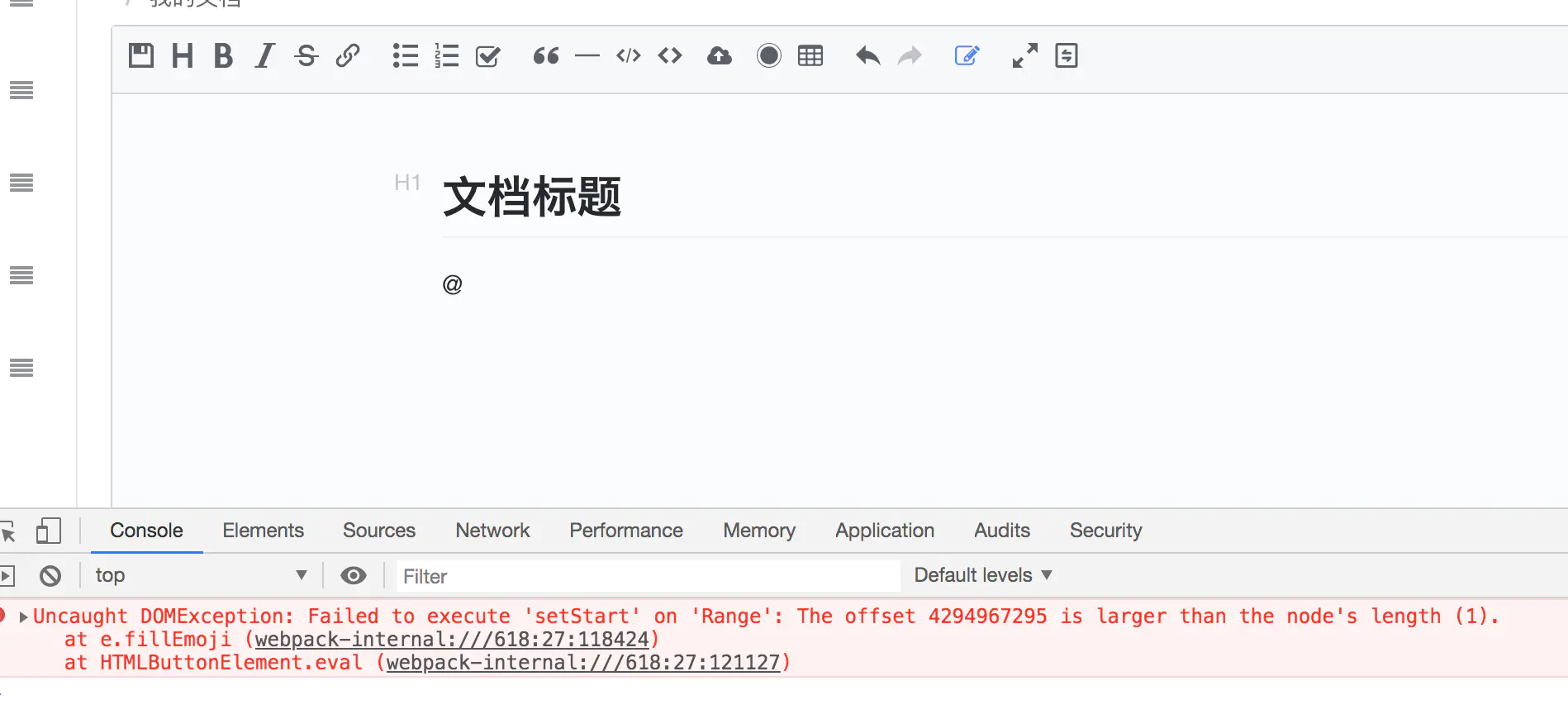Click the cloud upload icon
This screenshot has height=719, width=1568.
[x=720, y=55]
